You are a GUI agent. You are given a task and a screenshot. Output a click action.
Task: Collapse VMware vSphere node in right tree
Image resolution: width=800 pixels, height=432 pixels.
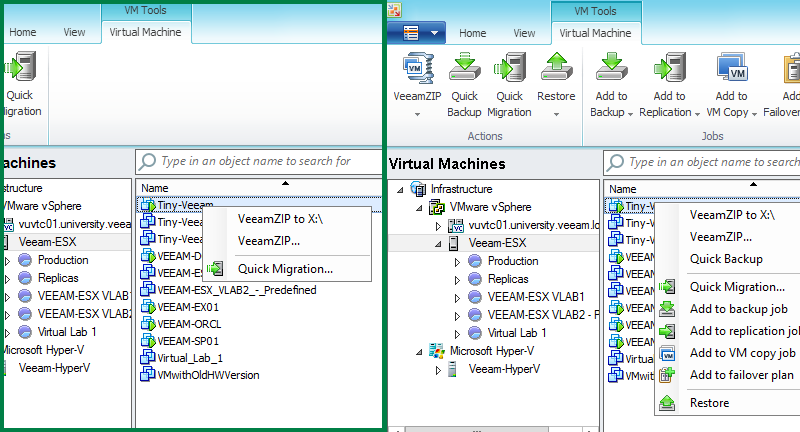click(419, 208)
